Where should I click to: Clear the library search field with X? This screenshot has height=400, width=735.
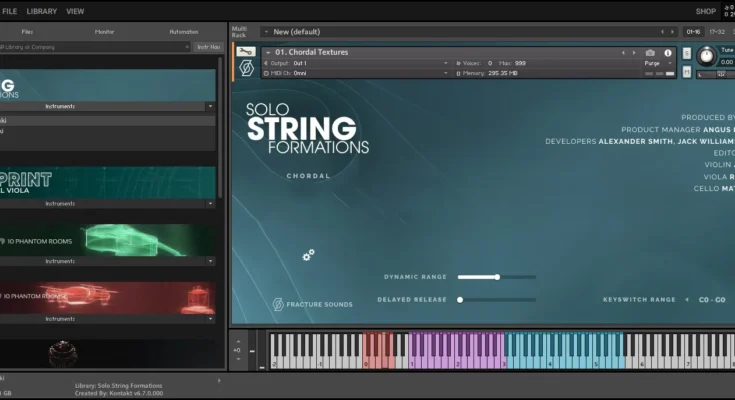tap(187, 47)
